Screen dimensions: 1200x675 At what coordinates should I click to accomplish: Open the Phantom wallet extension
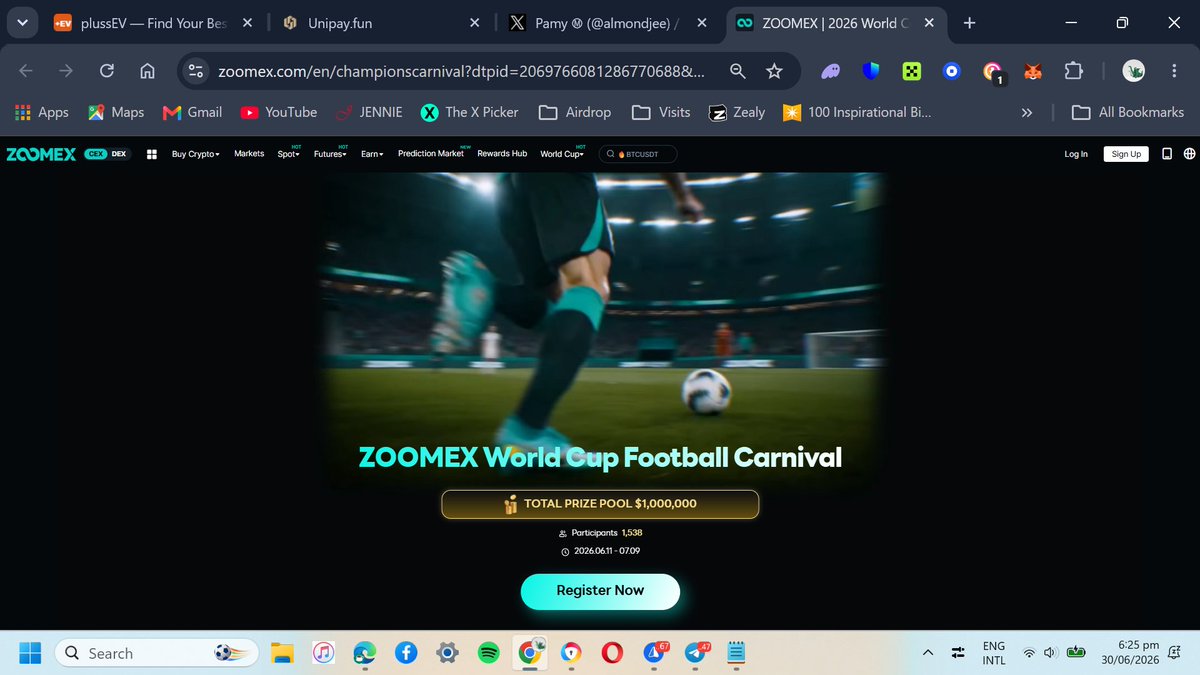coord(831,71)
